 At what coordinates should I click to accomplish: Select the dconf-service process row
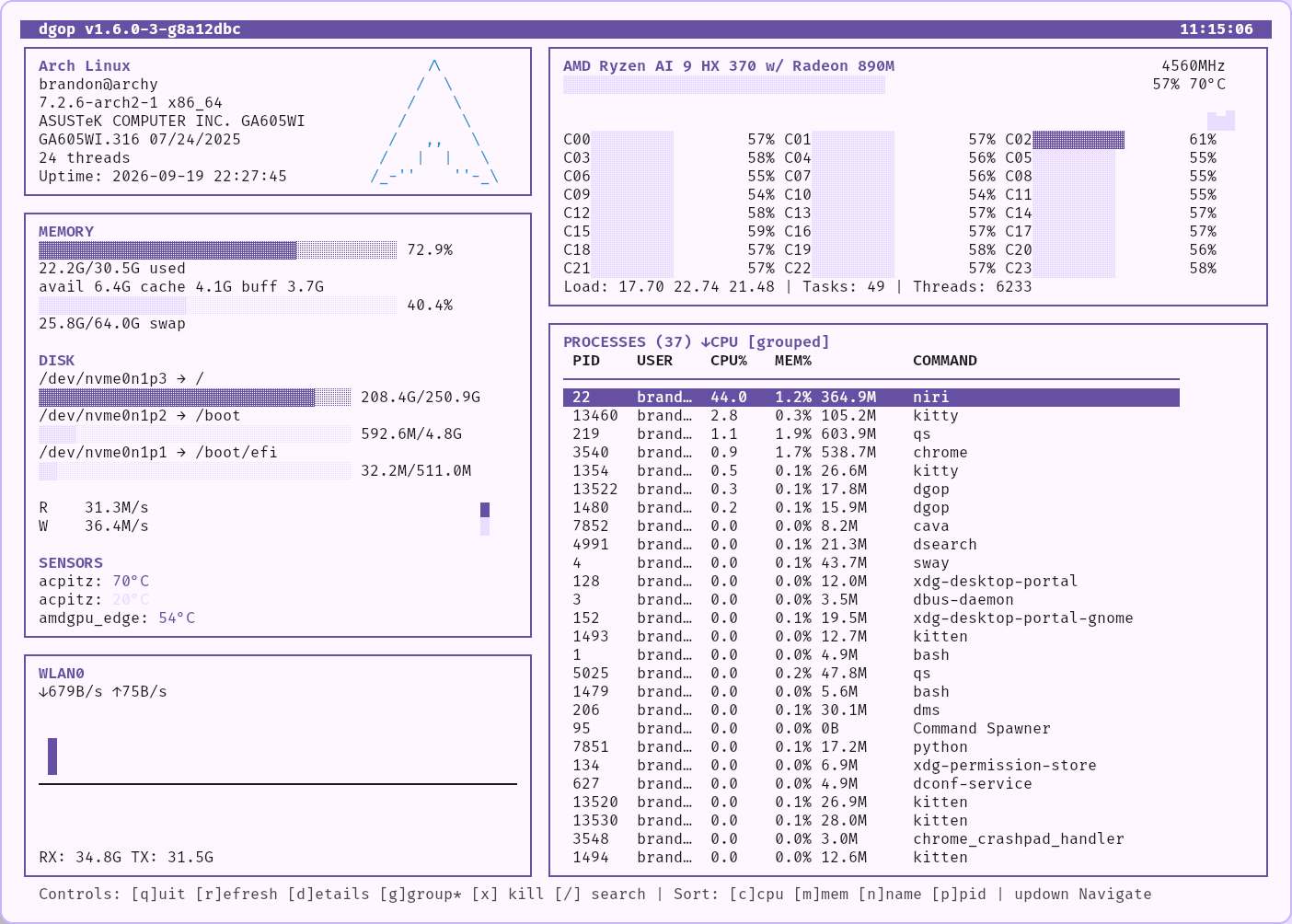871,784
